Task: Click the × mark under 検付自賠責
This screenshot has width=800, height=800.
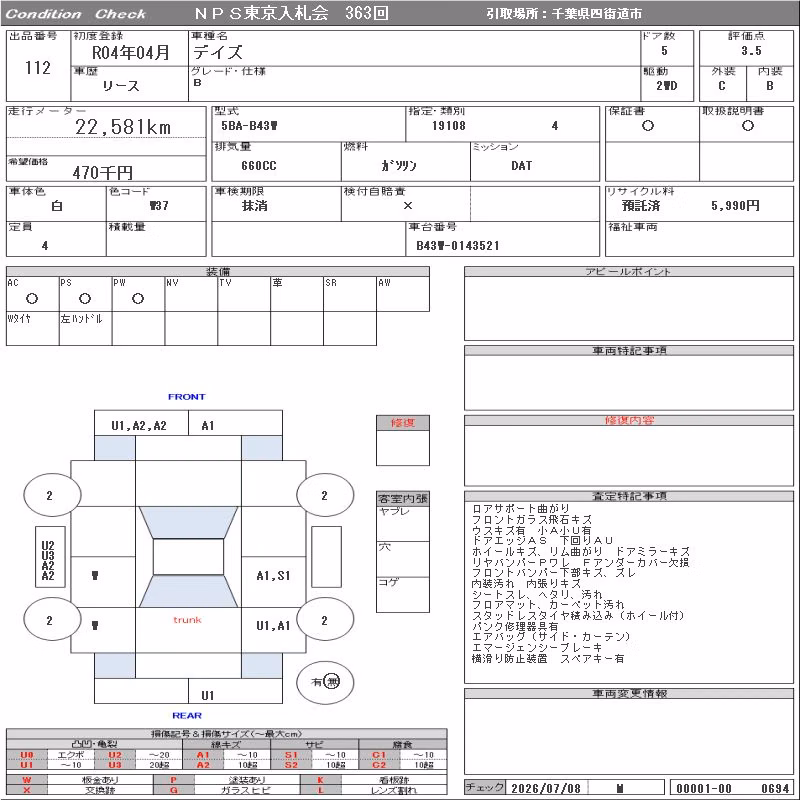Action: coord(408,206)
